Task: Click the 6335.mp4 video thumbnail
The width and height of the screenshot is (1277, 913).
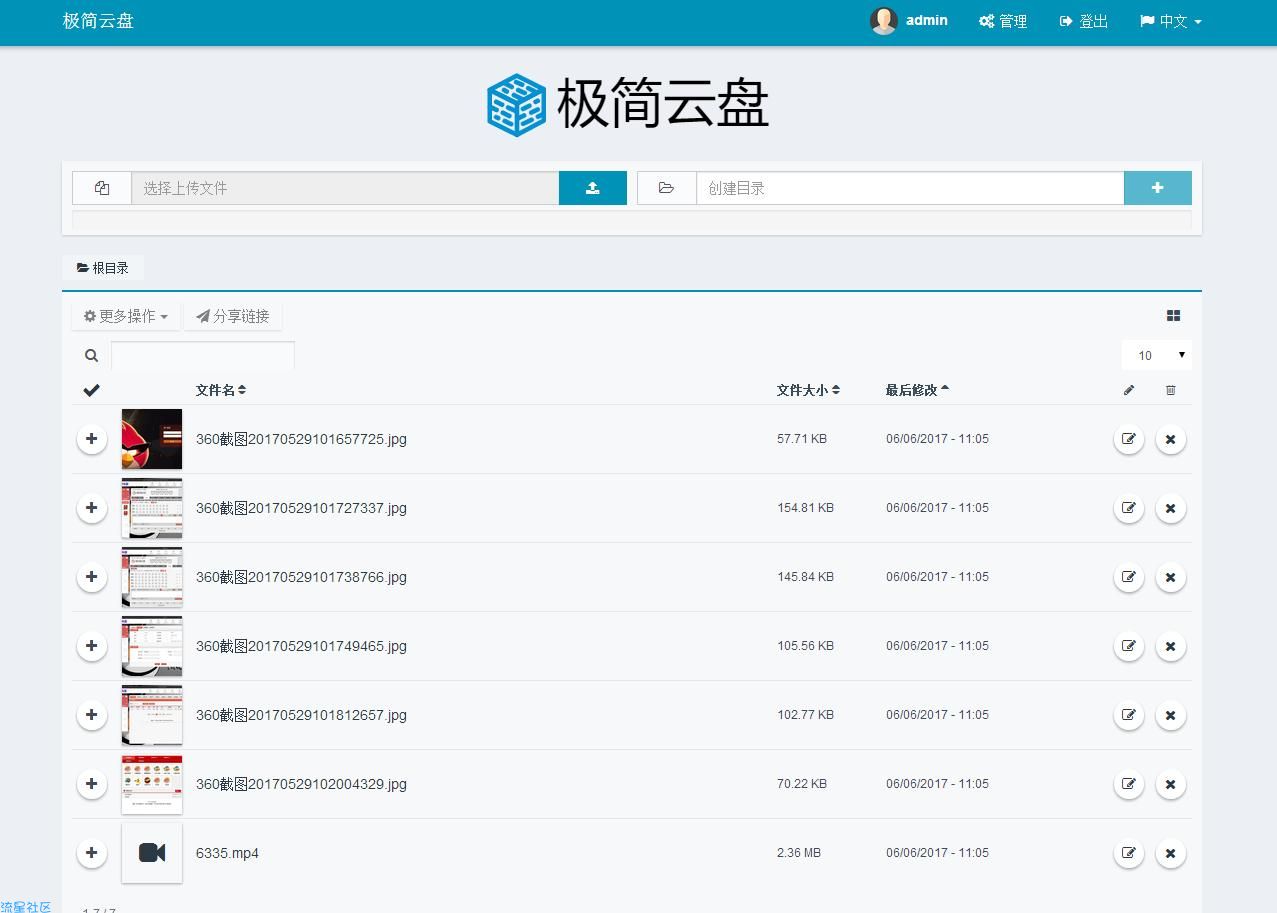Action: coord(152,853)
